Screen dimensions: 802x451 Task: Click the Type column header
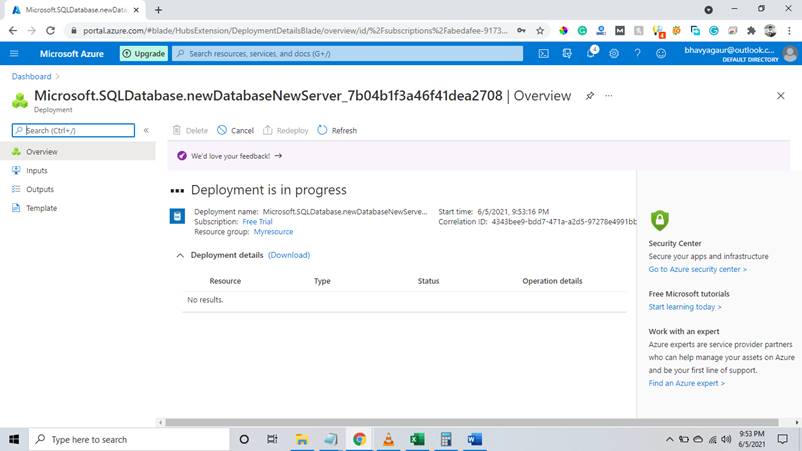tap(322, 281)
